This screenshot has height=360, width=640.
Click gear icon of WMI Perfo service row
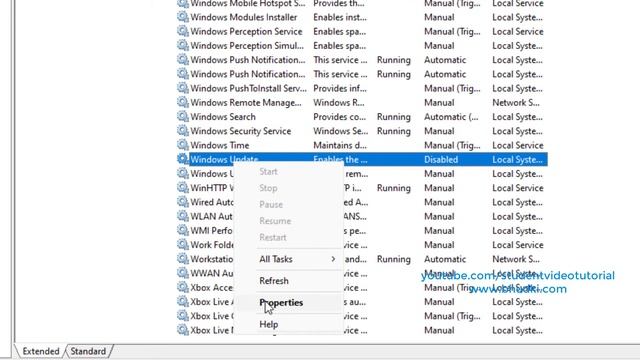click(x=182, y=230)
